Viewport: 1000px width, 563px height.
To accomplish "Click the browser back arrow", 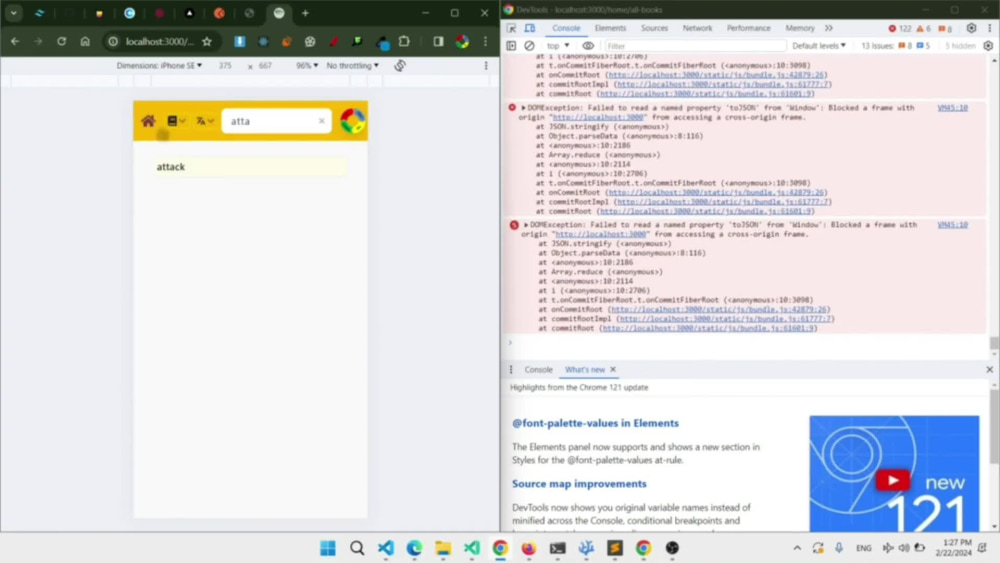I will pyautogui.click(x=15, y=41).
